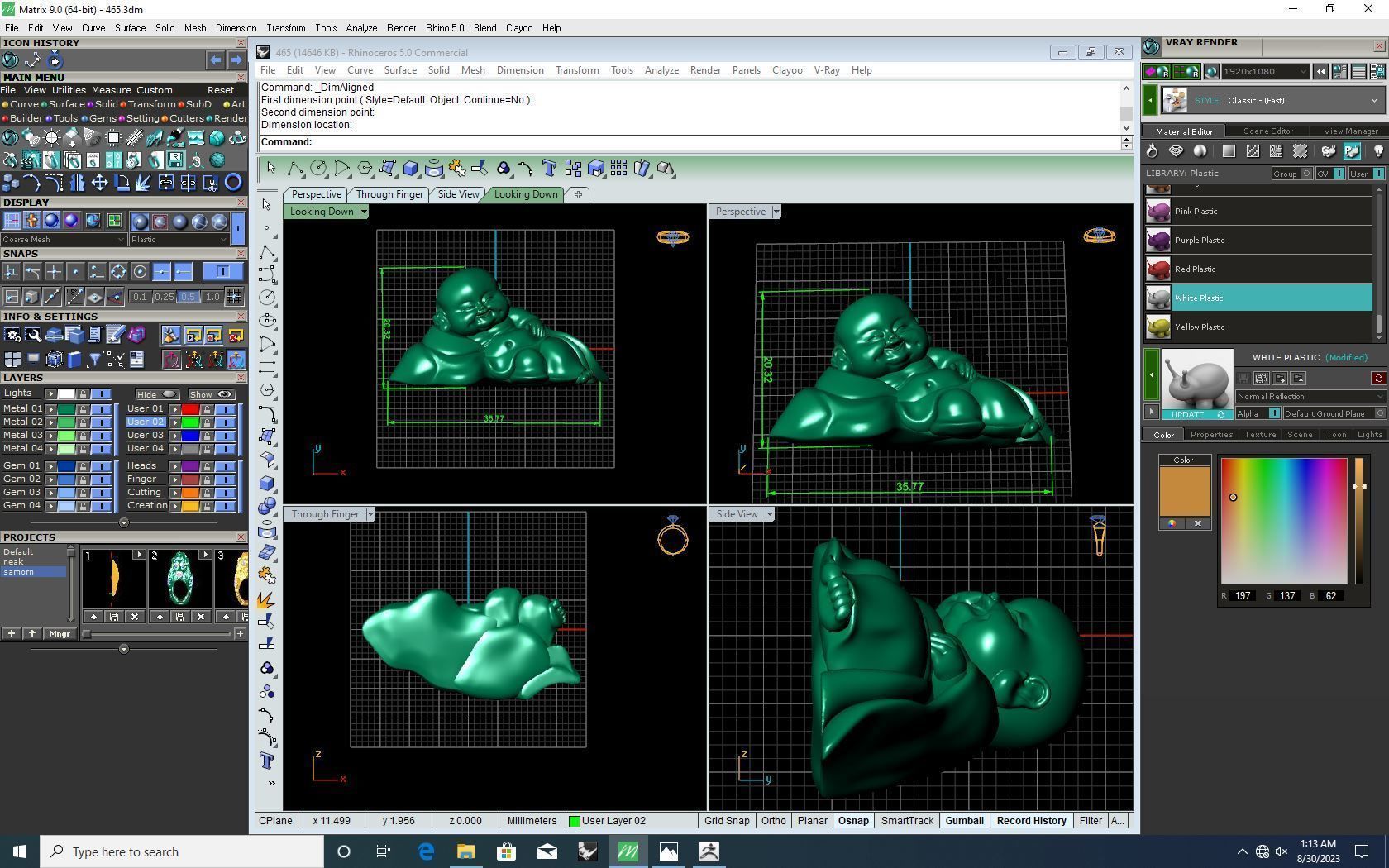Click the Show button in Layers panel

(x=211, y=394)
